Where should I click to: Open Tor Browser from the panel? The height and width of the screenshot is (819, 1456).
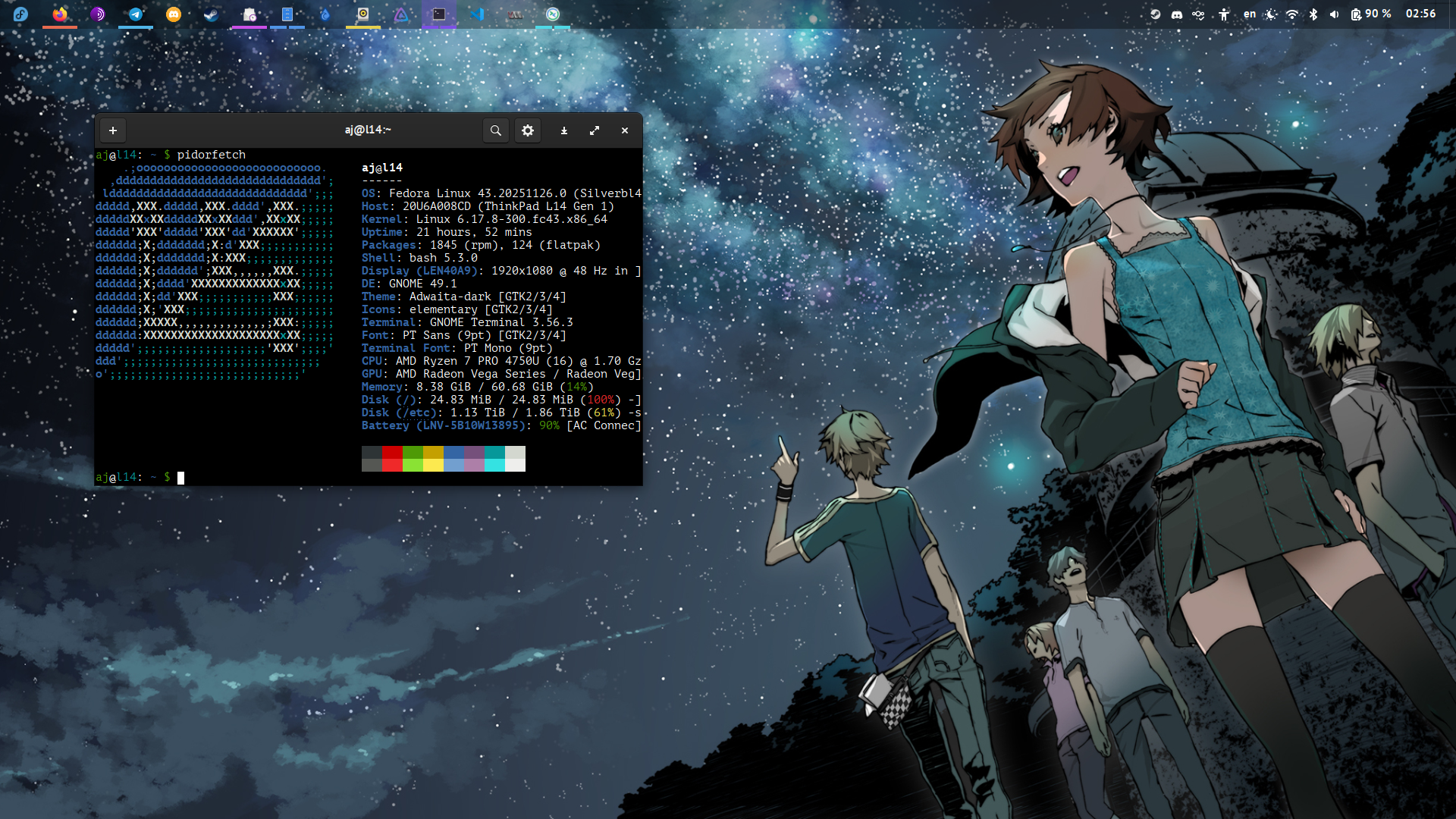[98, 14]
